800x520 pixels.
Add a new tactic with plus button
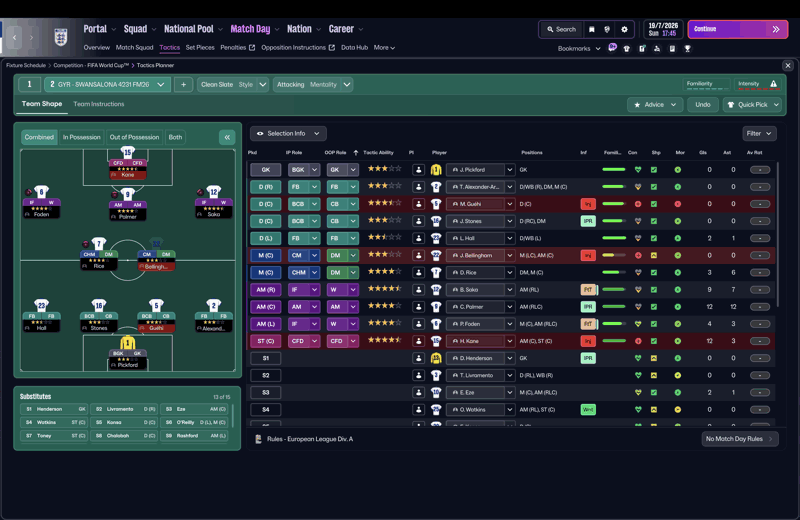click(x=183, y=84)
